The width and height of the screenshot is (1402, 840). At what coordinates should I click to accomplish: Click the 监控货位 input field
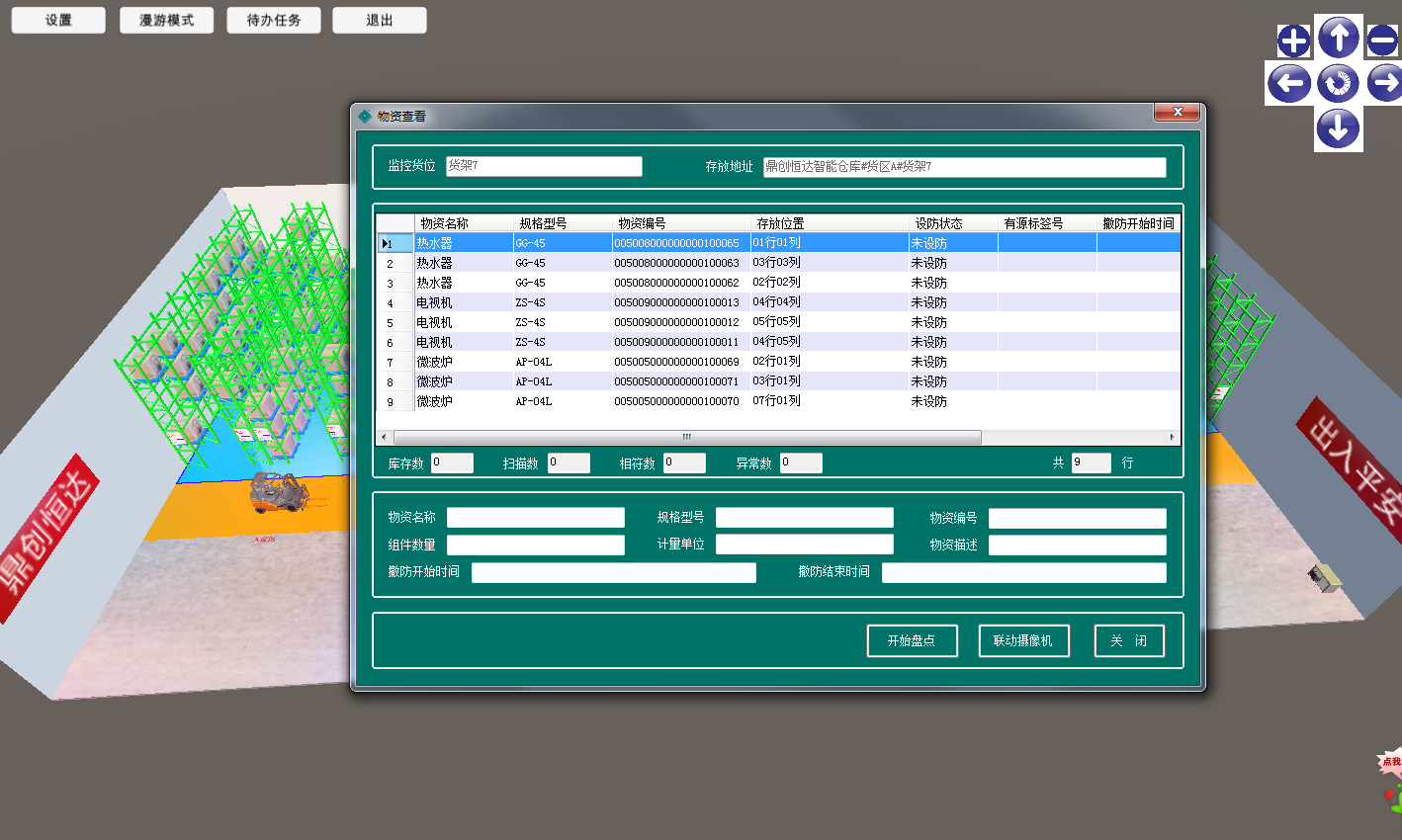click(x=543, y=166)
